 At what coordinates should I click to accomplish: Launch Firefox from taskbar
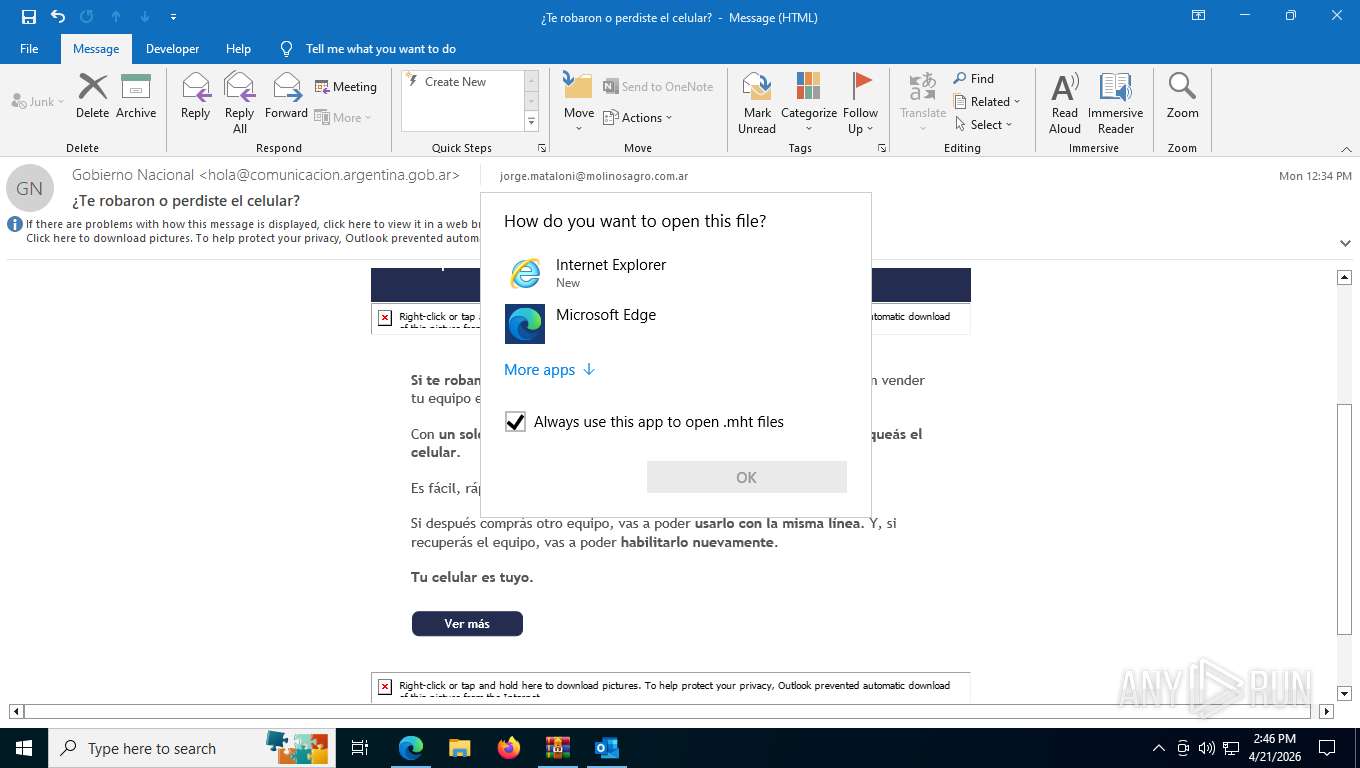click(509, 748)
